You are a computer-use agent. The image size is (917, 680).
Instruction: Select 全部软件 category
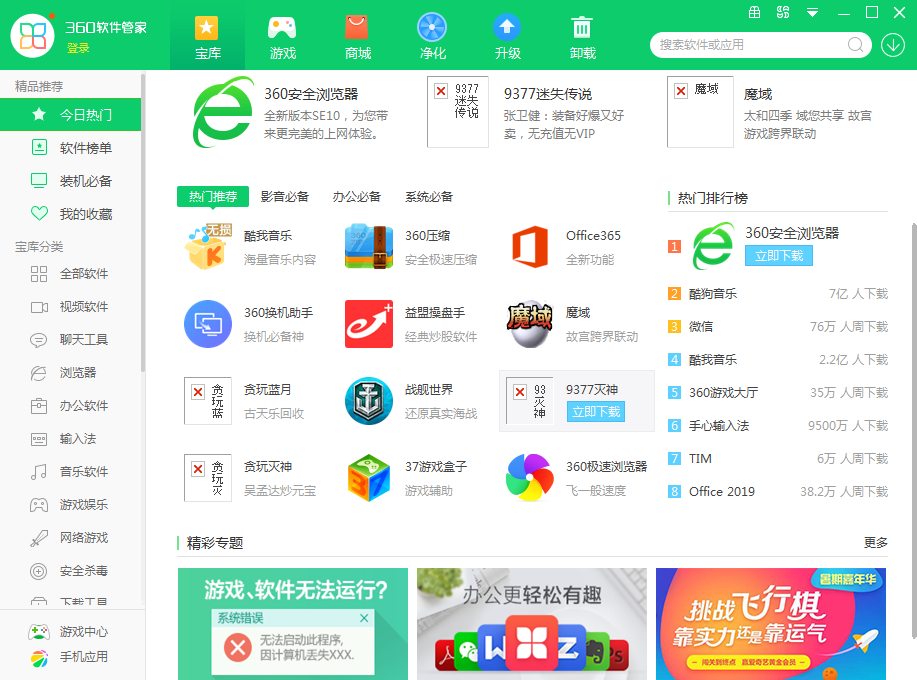click(x=71, y=274)
